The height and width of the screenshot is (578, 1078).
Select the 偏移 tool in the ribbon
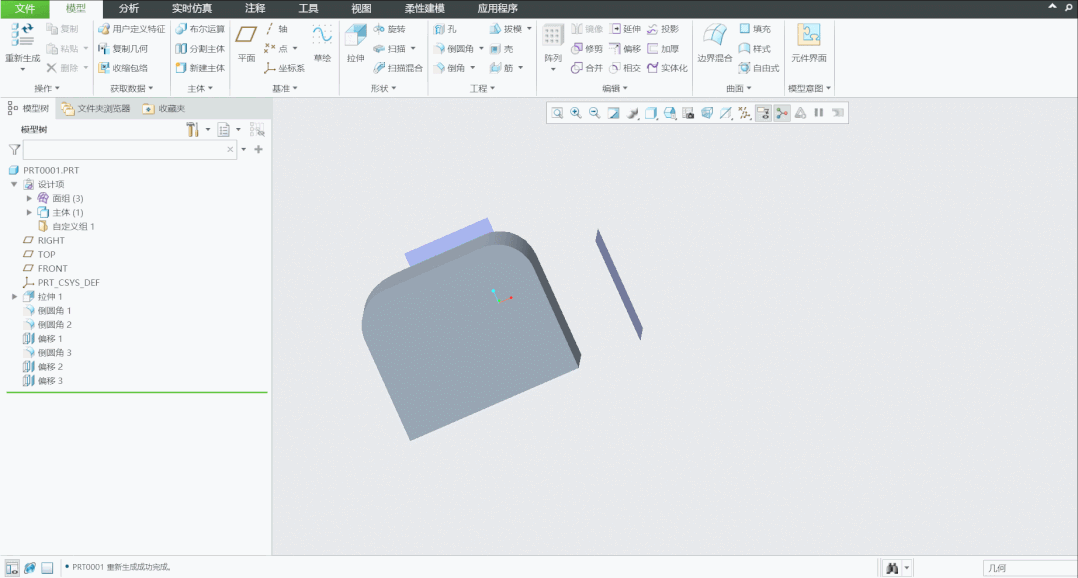point(625,48)
